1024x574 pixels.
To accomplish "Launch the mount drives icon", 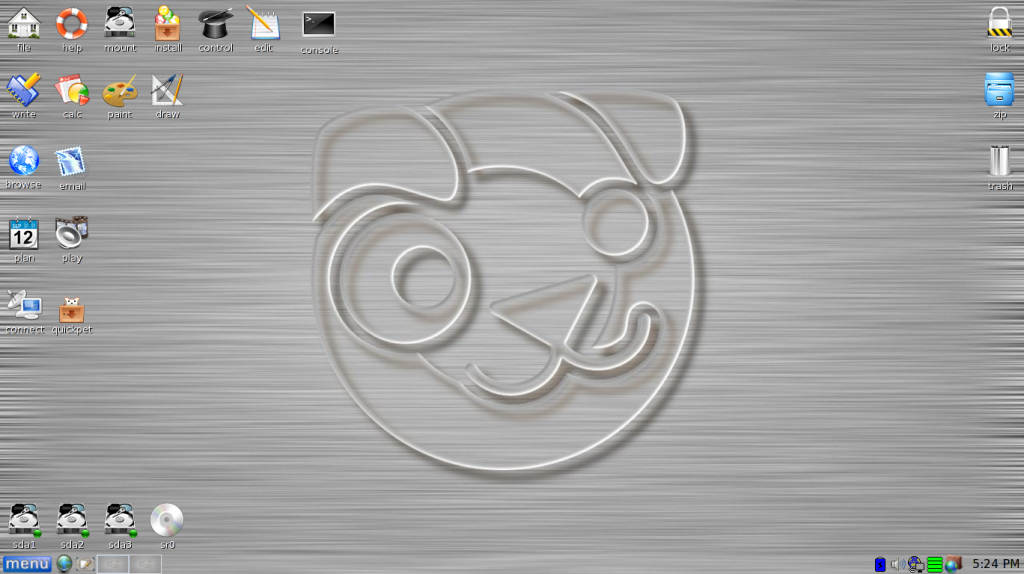I will pos(120,24).
